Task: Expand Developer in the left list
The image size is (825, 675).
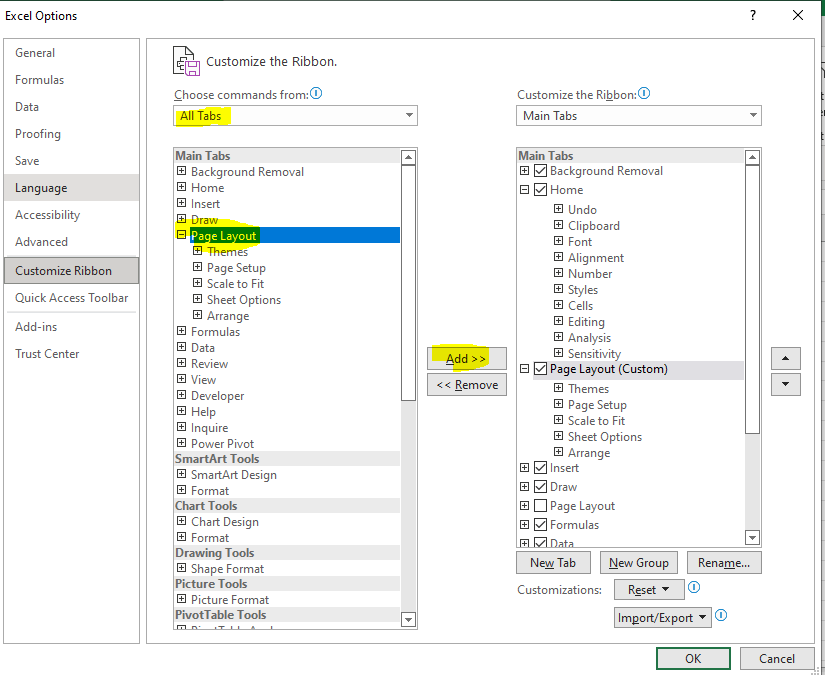Action: [x=182, y=395]
